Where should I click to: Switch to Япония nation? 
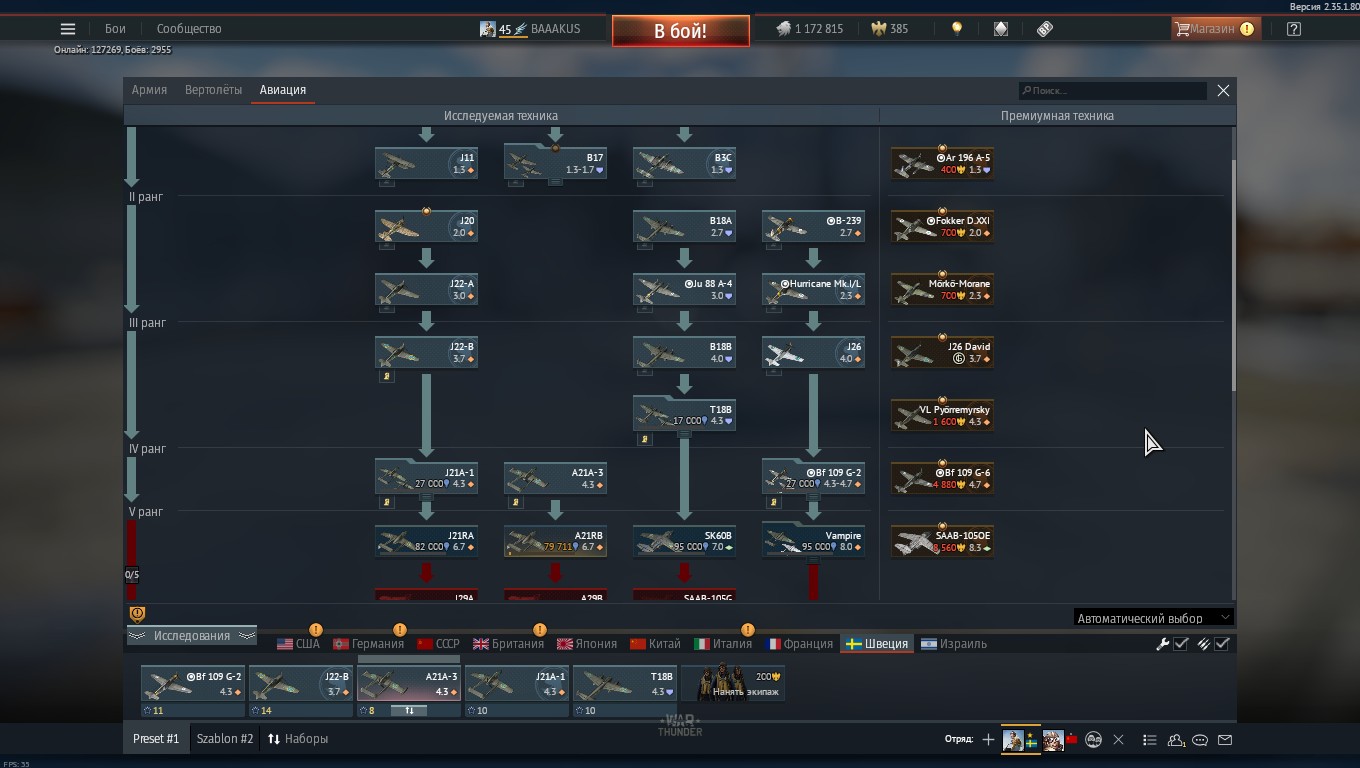click(586, 644)
